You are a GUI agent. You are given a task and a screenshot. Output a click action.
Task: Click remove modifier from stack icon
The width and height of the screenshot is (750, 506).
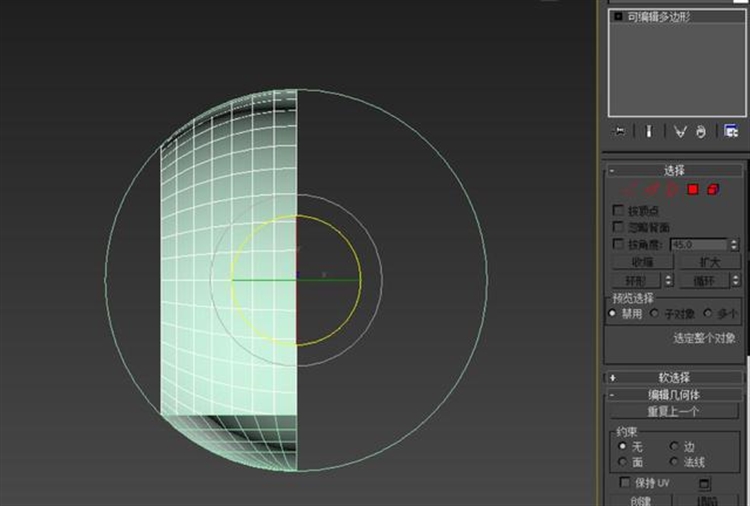click(701, 131)
